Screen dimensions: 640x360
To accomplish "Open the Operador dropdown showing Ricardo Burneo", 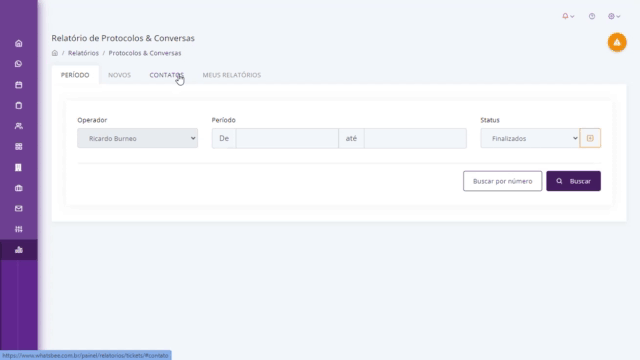I will point(138,138).
